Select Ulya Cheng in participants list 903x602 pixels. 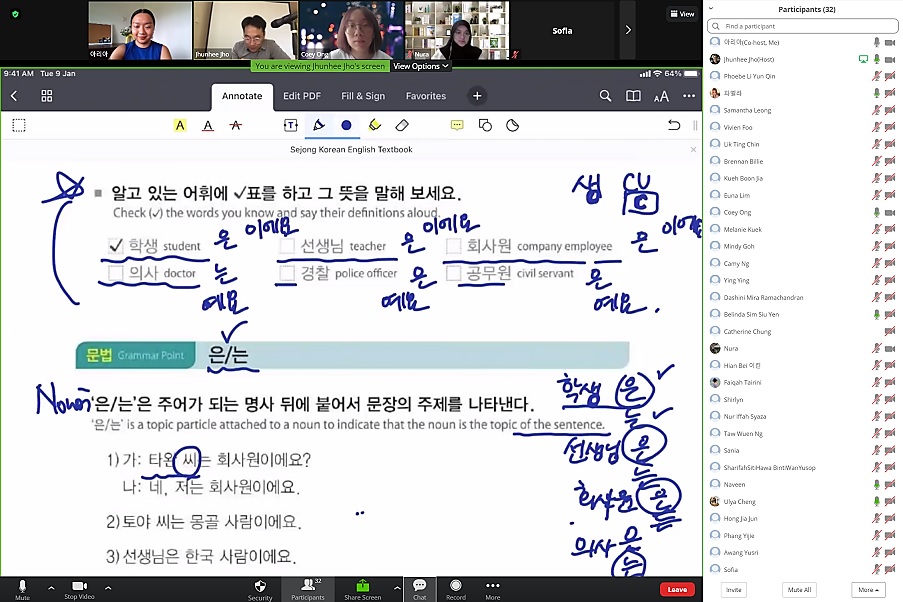pyautogui.click(x=803, y=502)
